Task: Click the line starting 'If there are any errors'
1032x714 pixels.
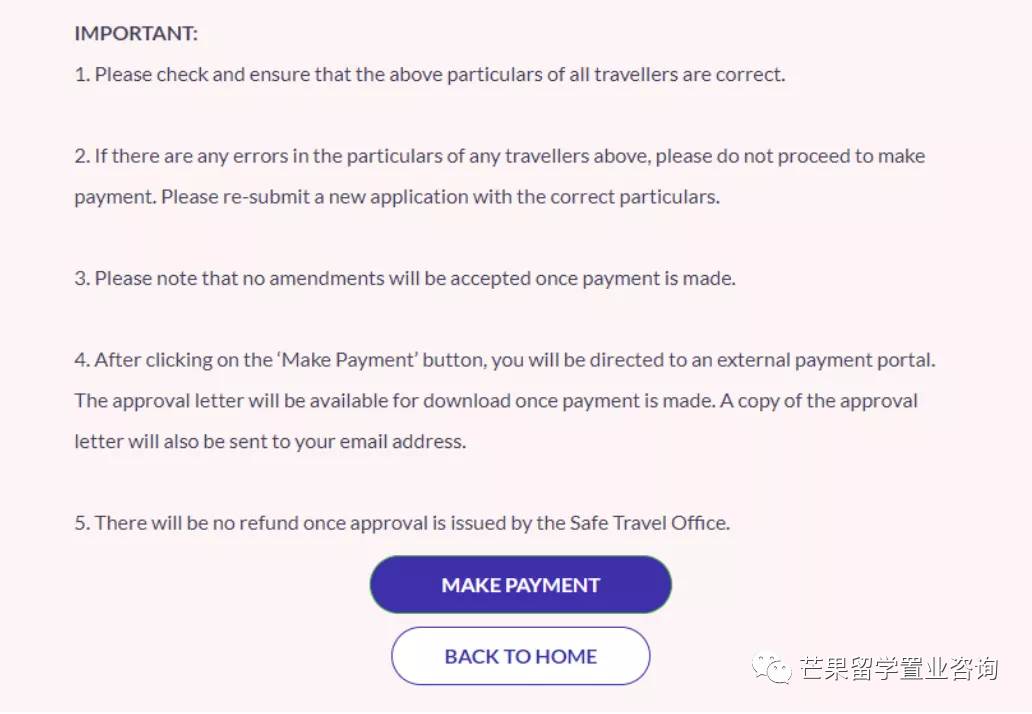Action: pos(500,156)
